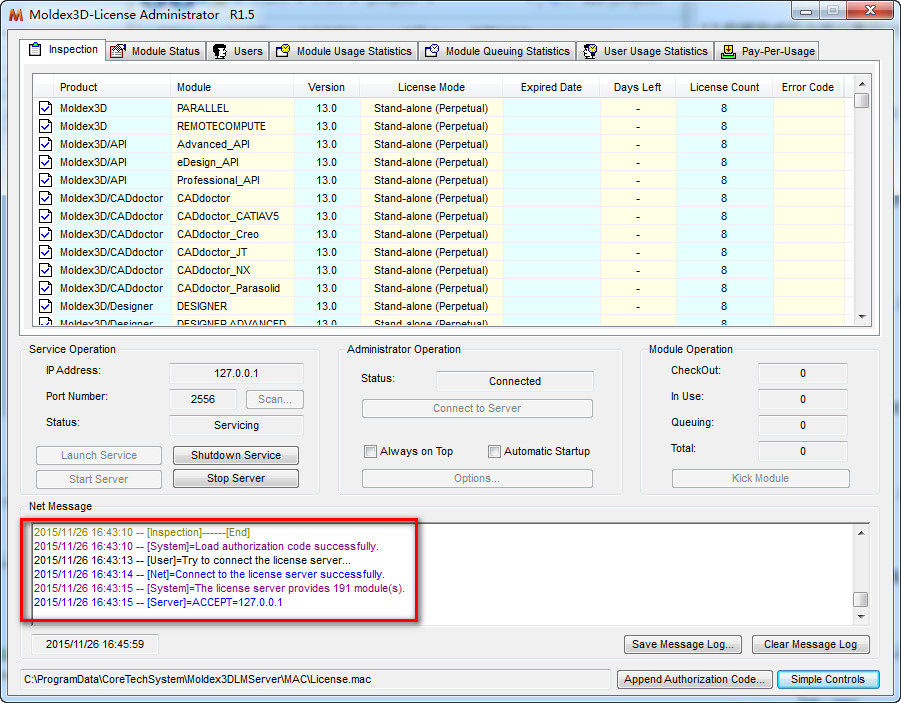Click the Module Usage Statistics tab icon

[283, 51]
